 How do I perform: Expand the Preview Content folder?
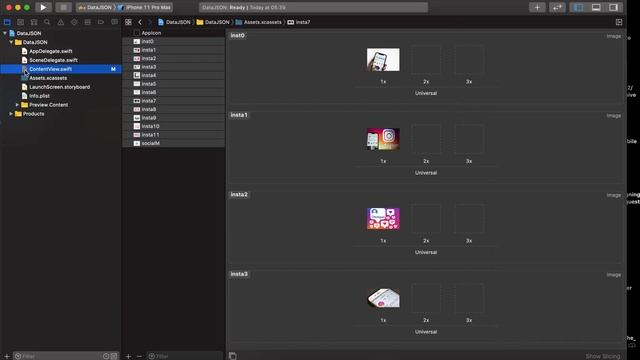click(x=17, y=105)
